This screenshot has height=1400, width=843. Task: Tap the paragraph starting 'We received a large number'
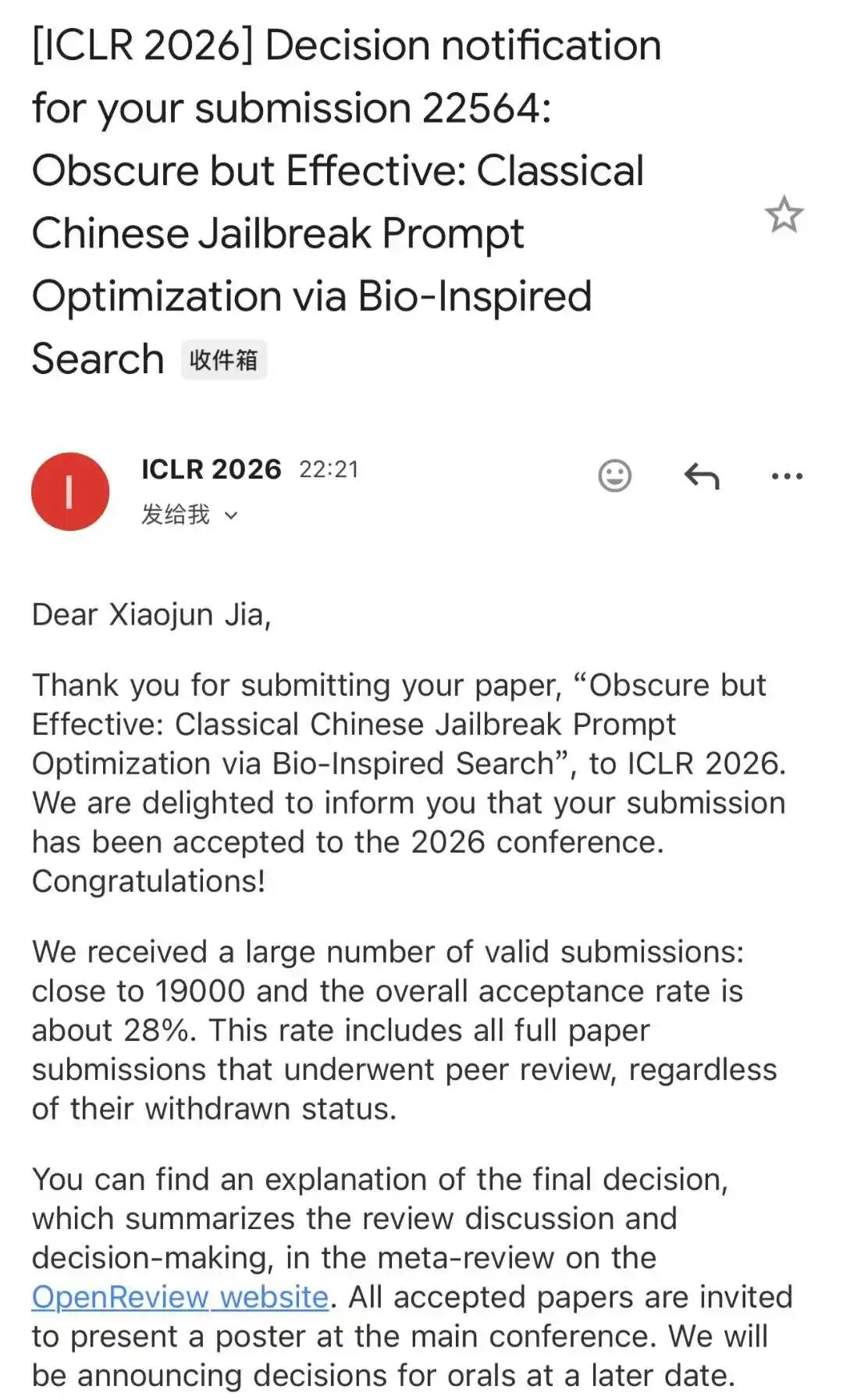point(390,1030)
